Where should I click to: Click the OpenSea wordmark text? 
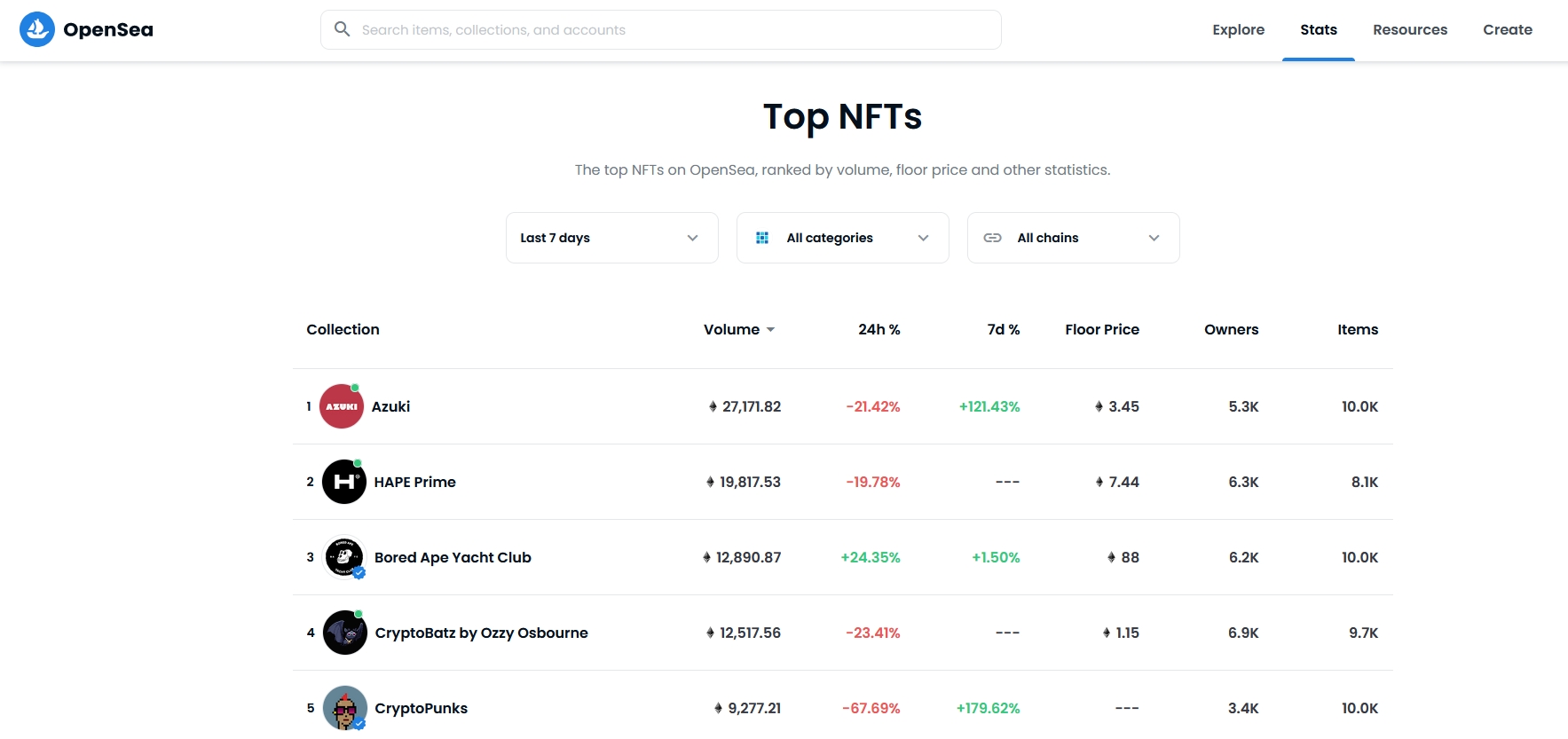[108, 29]
